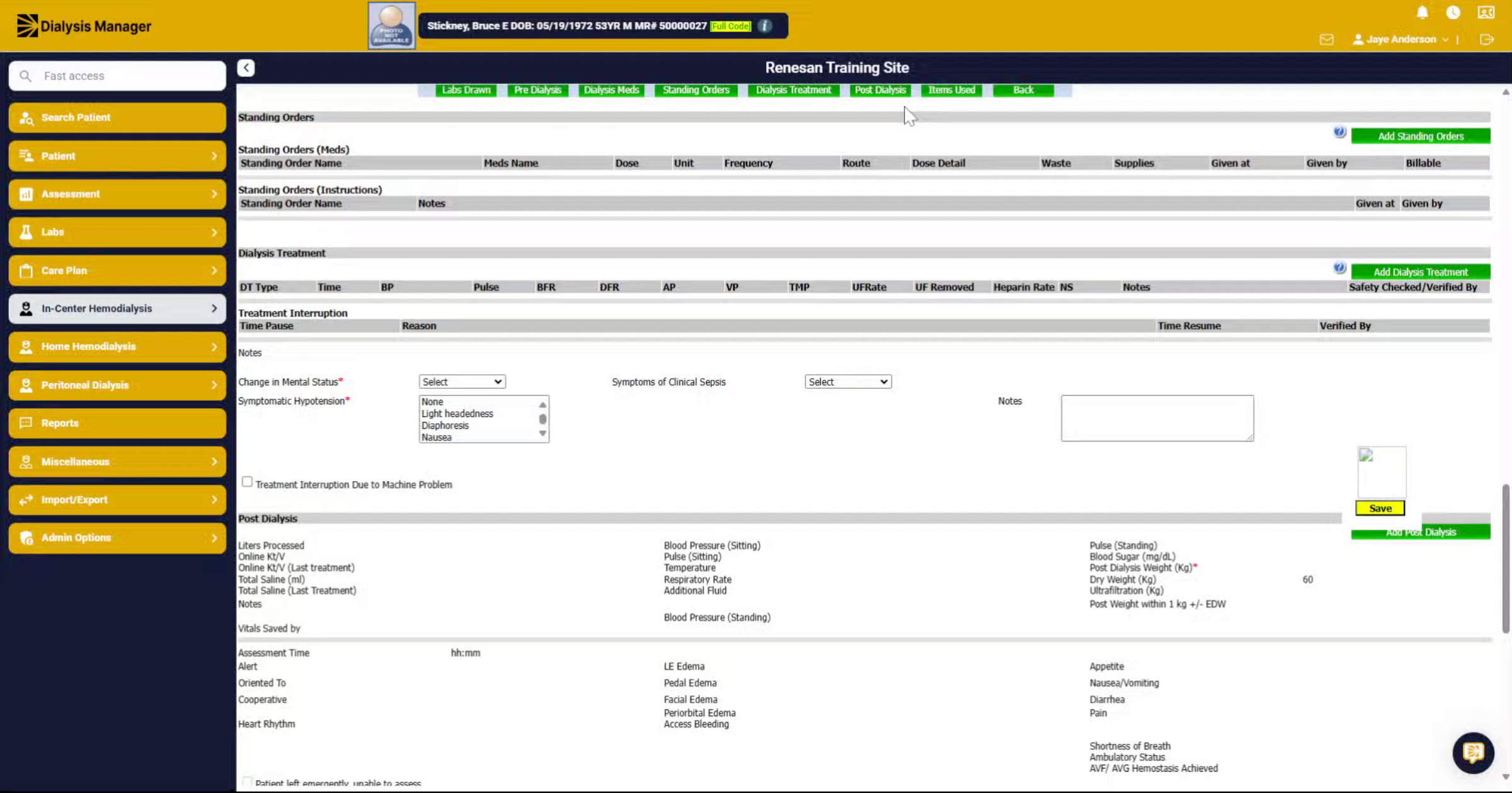Open the chat support bubble icon
The height and width of the screenshot is (793, 1512).
pyautogui.click(x=1473, y=752)
